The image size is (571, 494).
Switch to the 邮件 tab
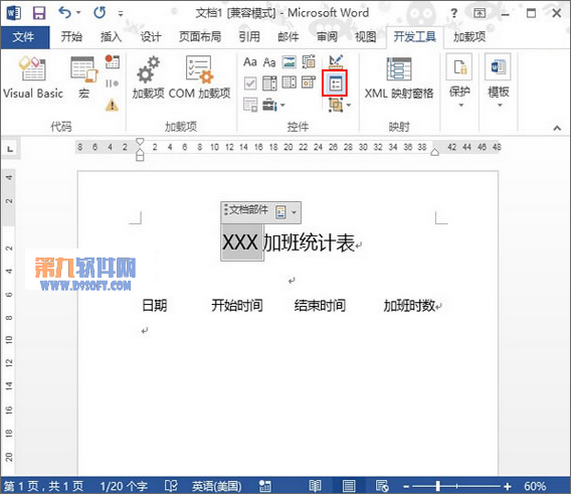click(x=288, y=37)
